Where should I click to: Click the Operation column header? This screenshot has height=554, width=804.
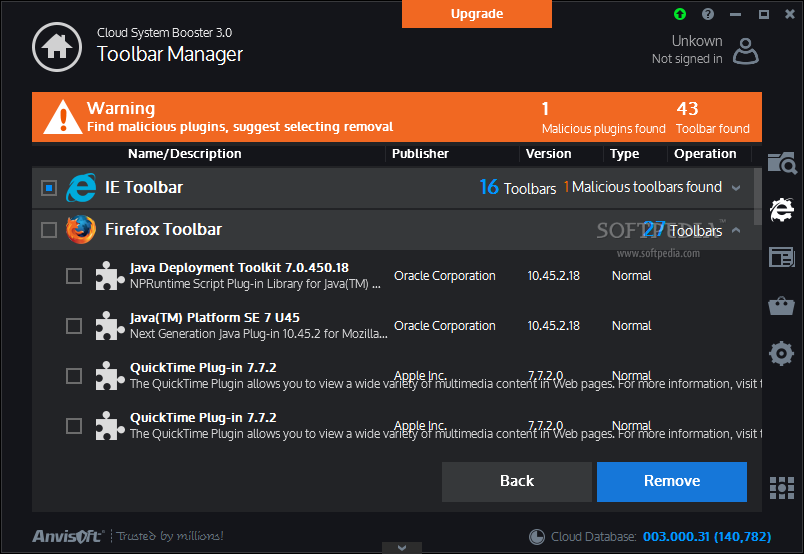(705, 154)
